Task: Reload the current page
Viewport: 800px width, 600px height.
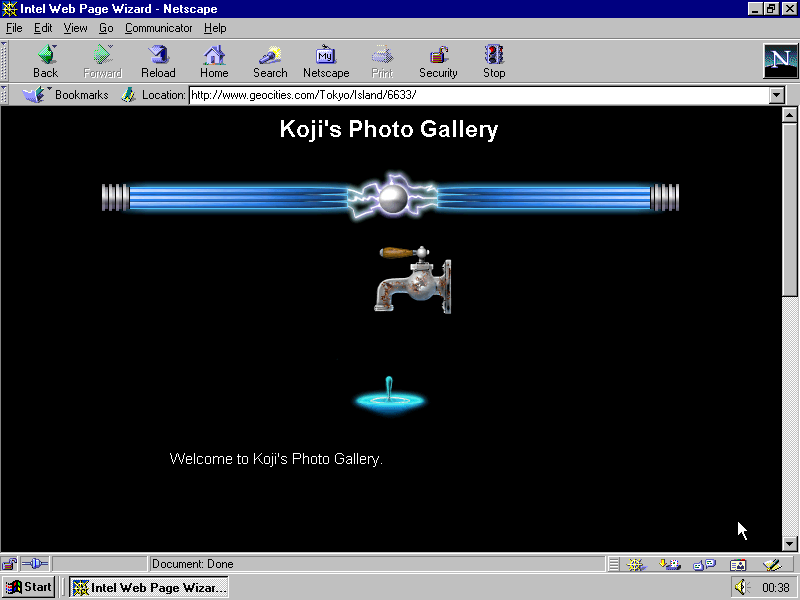Action: tap(158, 61)
